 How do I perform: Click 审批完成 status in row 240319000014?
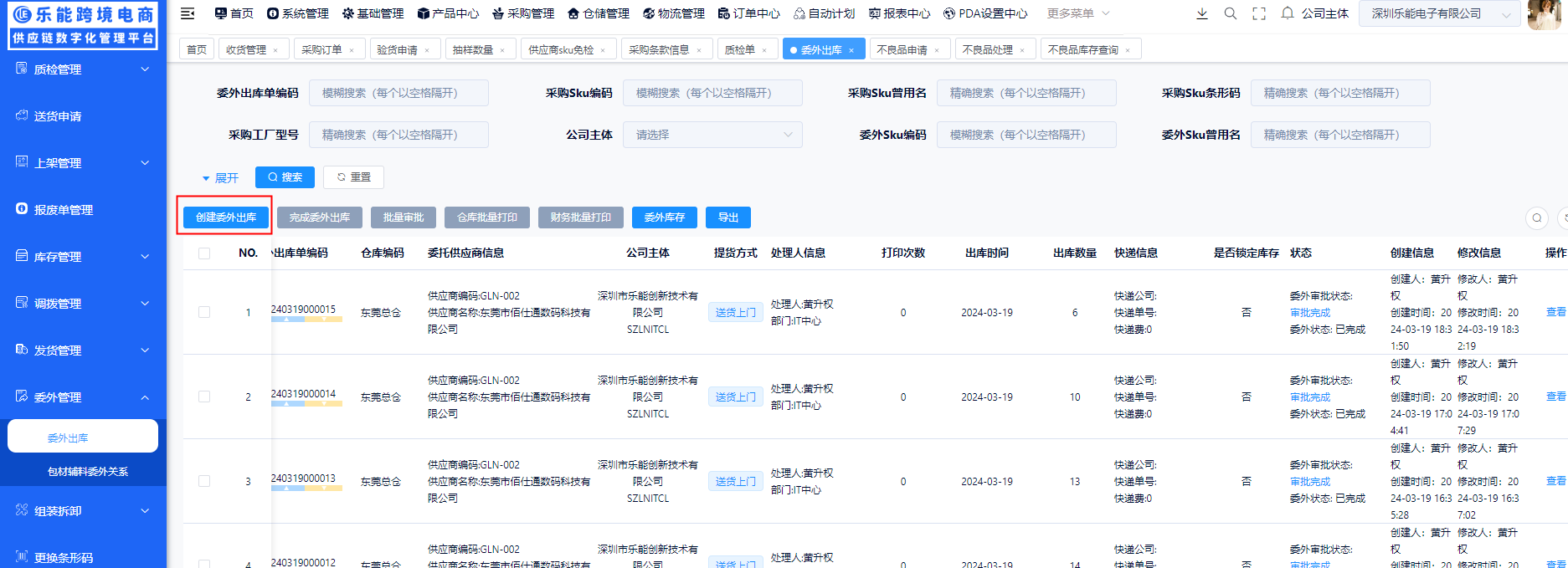[x=1310, y=397]
